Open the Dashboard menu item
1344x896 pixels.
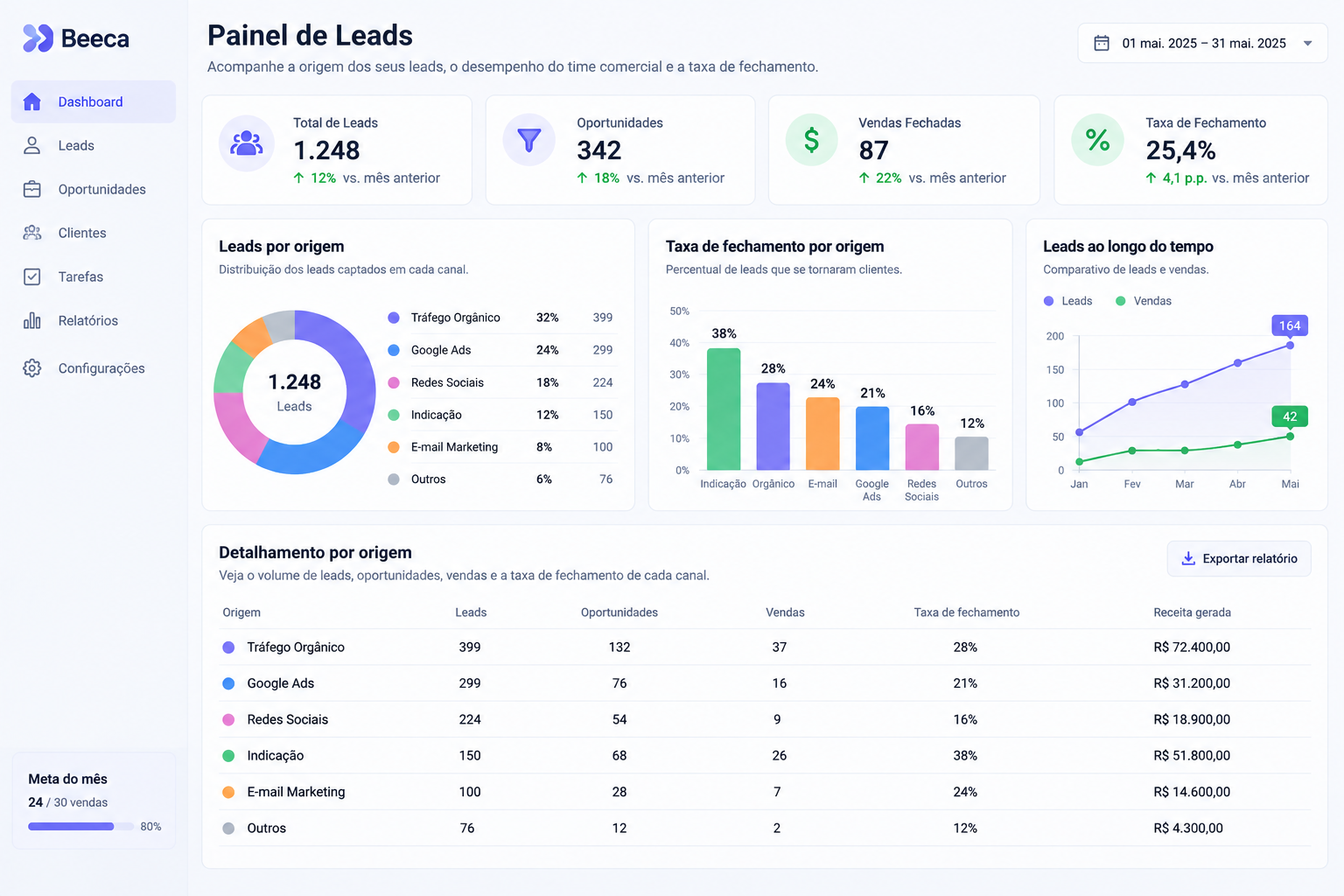tap(94, 101)
